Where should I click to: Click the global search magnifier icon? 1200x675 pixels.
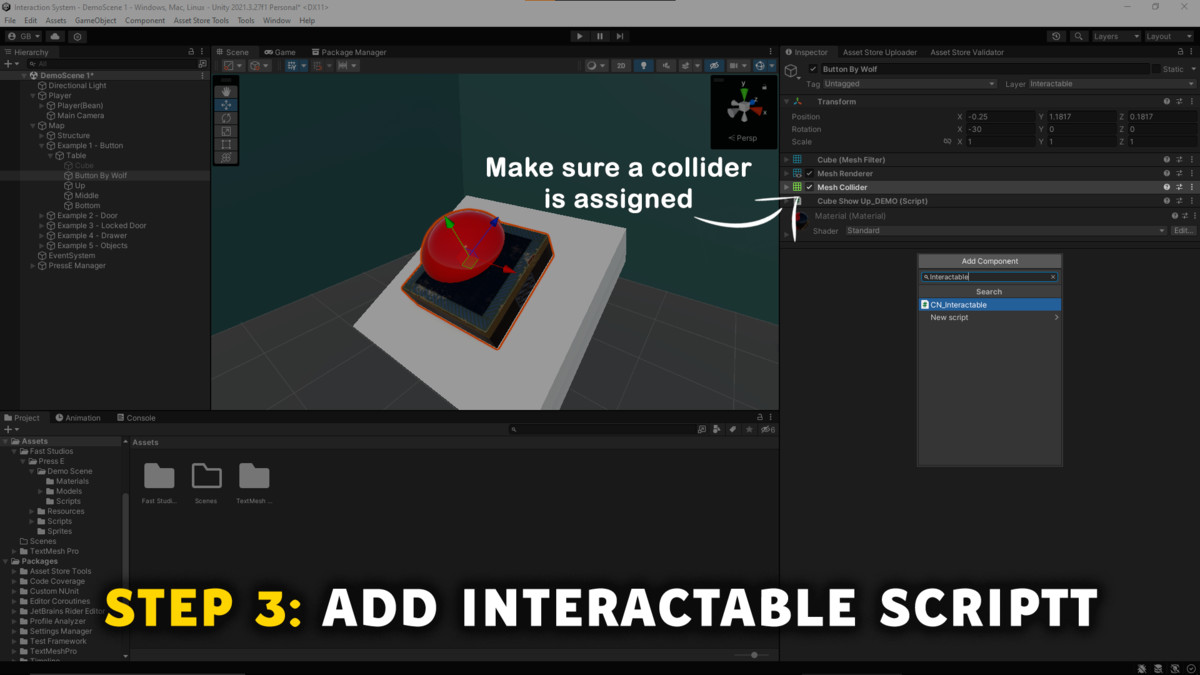click(1078, 36)
